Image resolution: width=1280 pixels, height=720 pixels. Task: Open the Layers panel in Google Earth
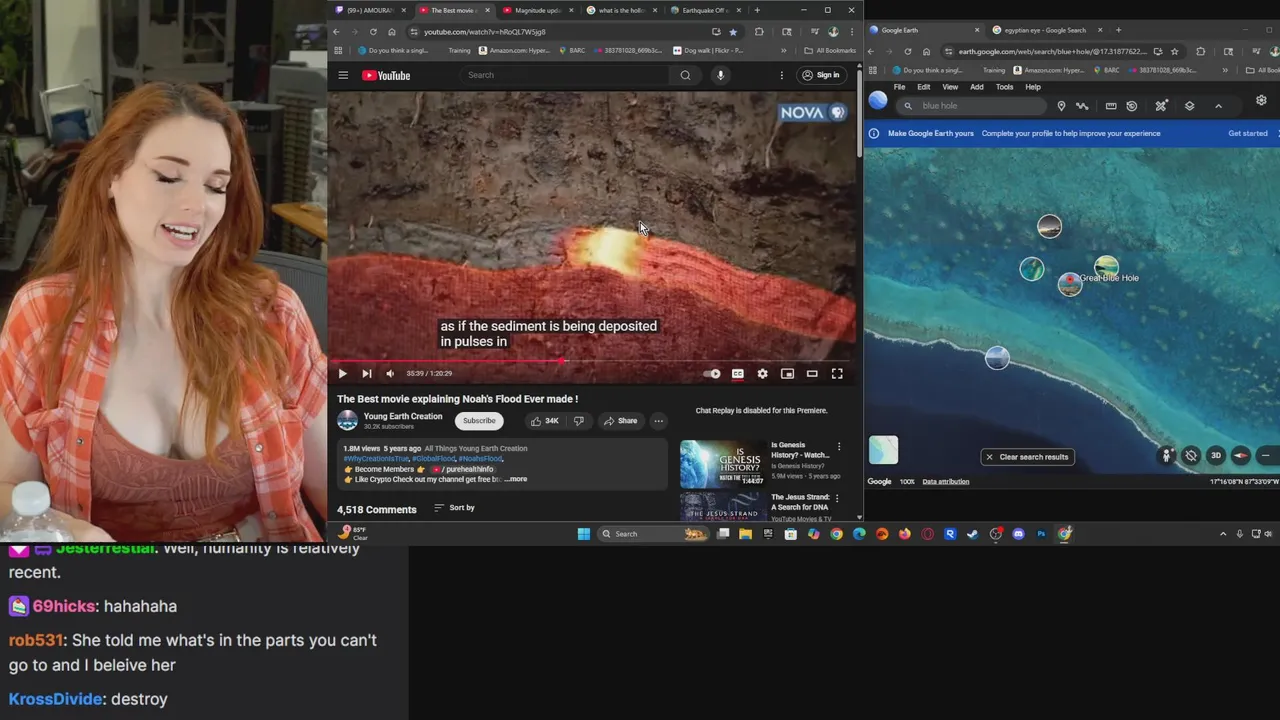pos(1189,106)
